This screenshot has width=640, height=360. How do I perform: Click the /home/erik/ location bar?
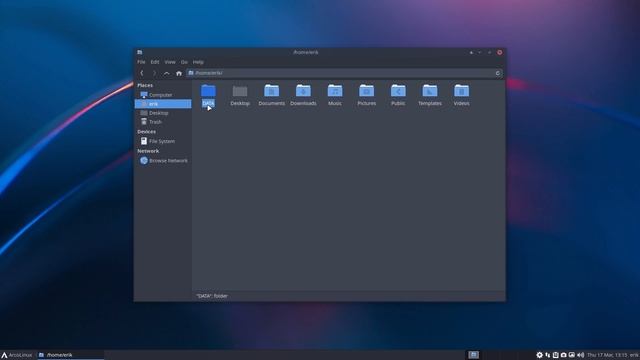point(345,73)
